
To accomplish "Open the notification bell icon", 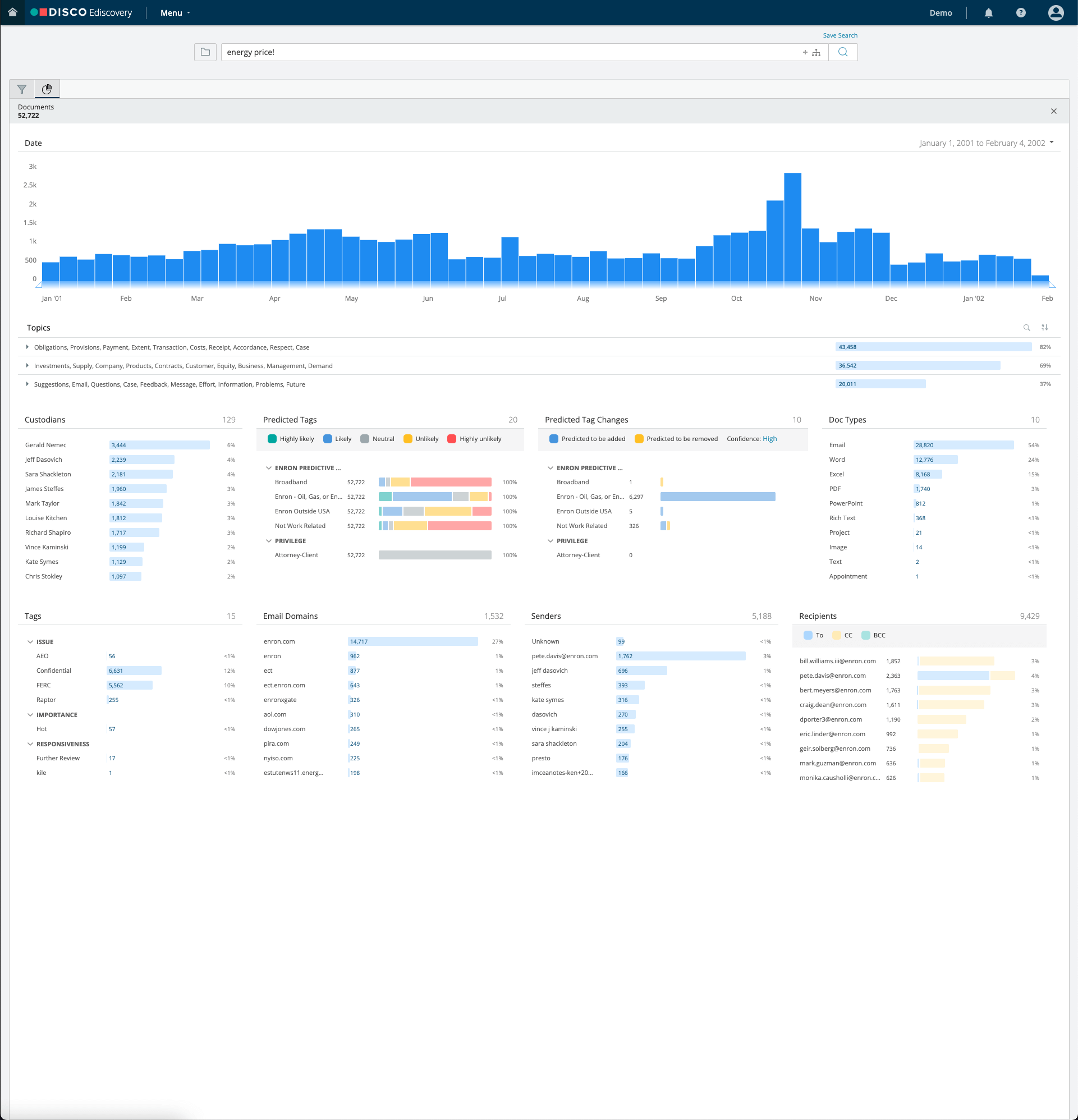I will point(988,12).
